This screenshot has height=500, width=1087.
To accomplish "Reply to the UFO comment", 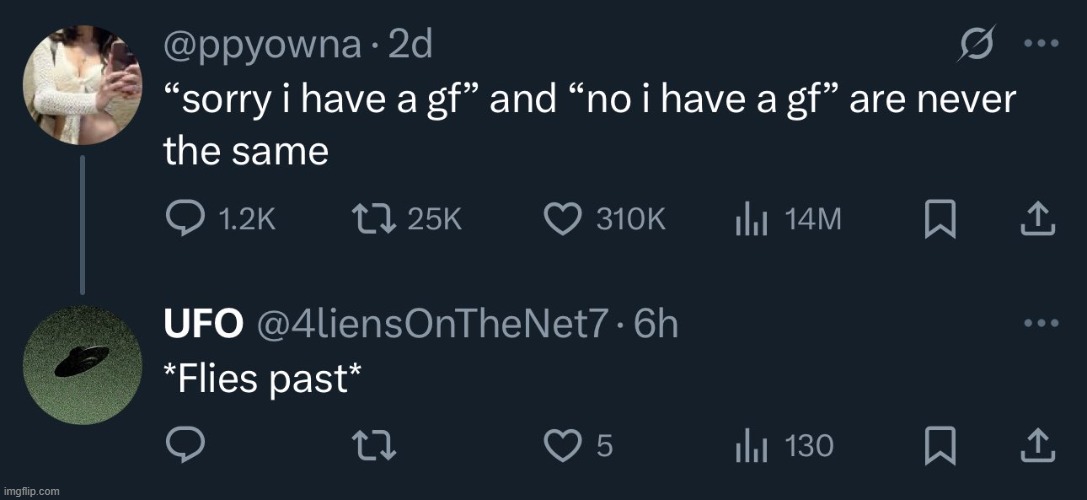I will (185, 446).
